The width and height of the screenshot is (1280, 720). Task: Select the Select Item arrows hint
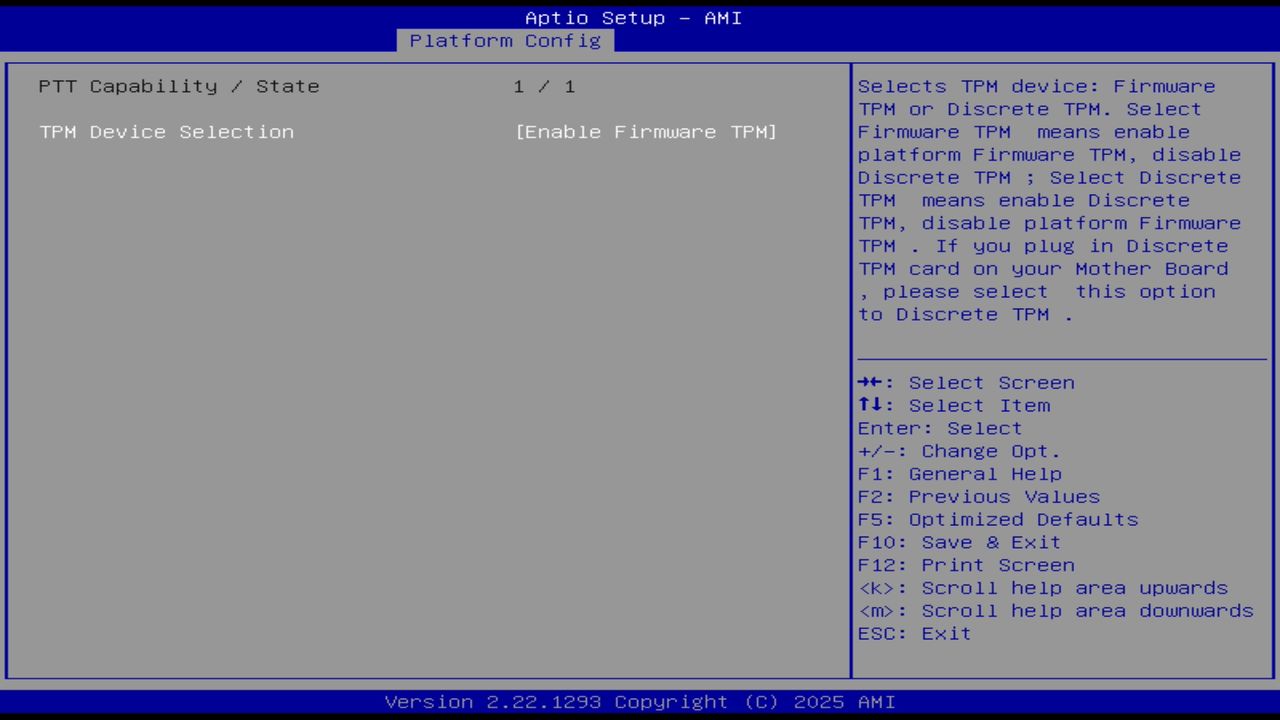pos(953,405)
